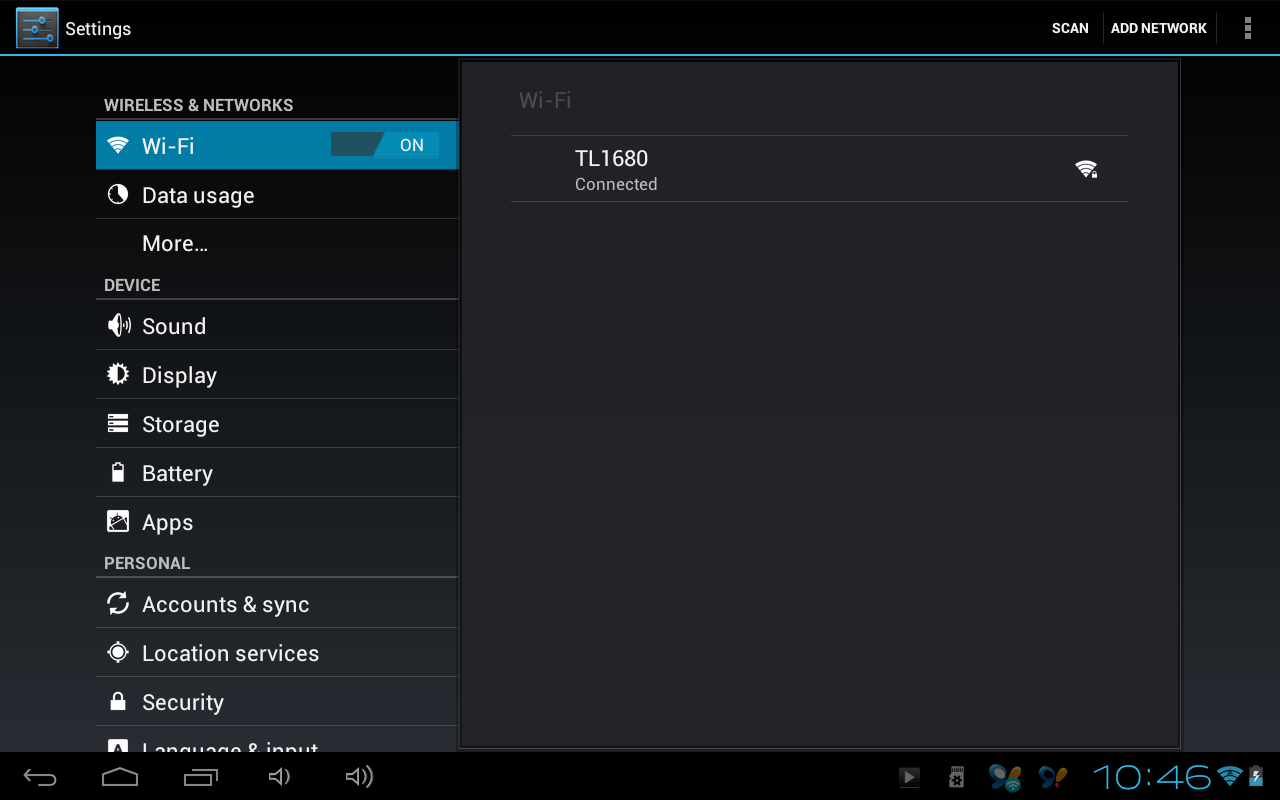The image size is (1280, 800).
Task: Tap the second butterfly notification icon
Action: [1052, 777]
